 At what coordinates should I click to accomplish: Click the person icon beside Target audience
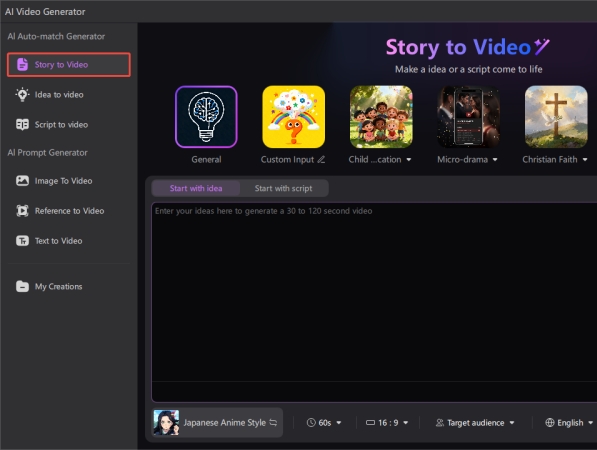pyautogui.click(x=440, y=423)
